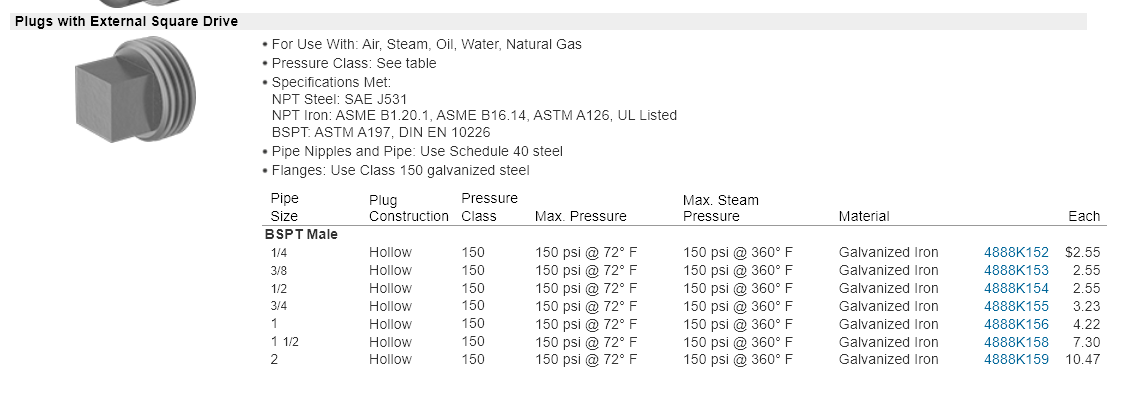This screenshot has width=1144, height=397.
Task: Click the Pipe Size column header
Action: click(285, 207)
